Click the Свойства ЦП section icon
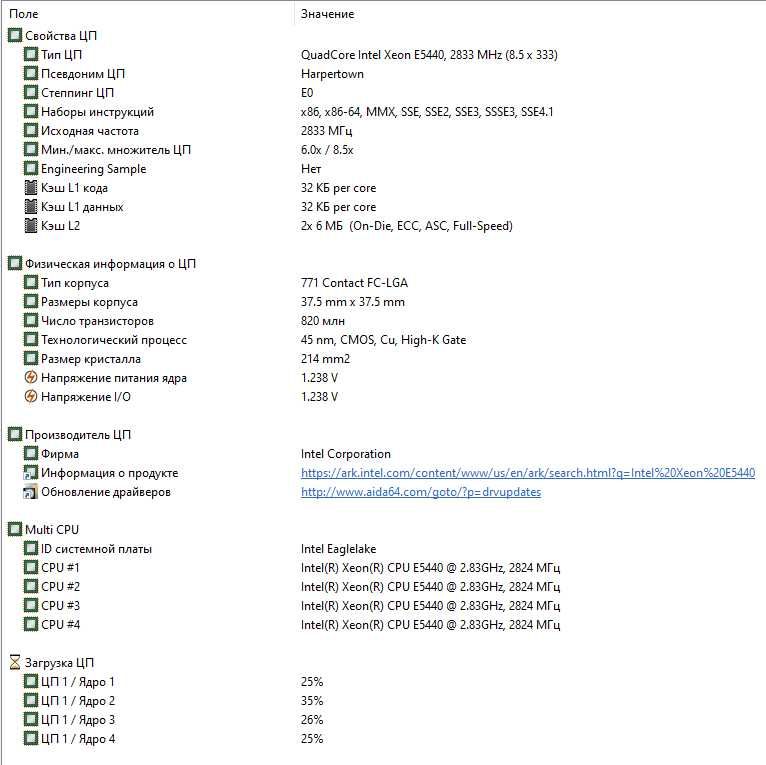Viewport: 766px width, 765px height. tap(15, 35)
